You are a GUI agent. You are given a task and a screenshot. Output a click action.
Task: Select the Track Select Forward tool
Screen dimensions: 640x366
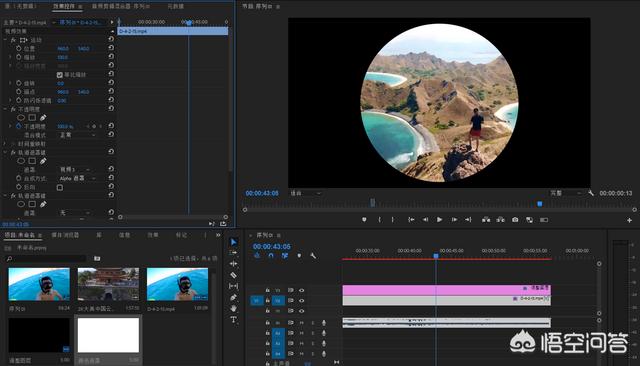233,253
